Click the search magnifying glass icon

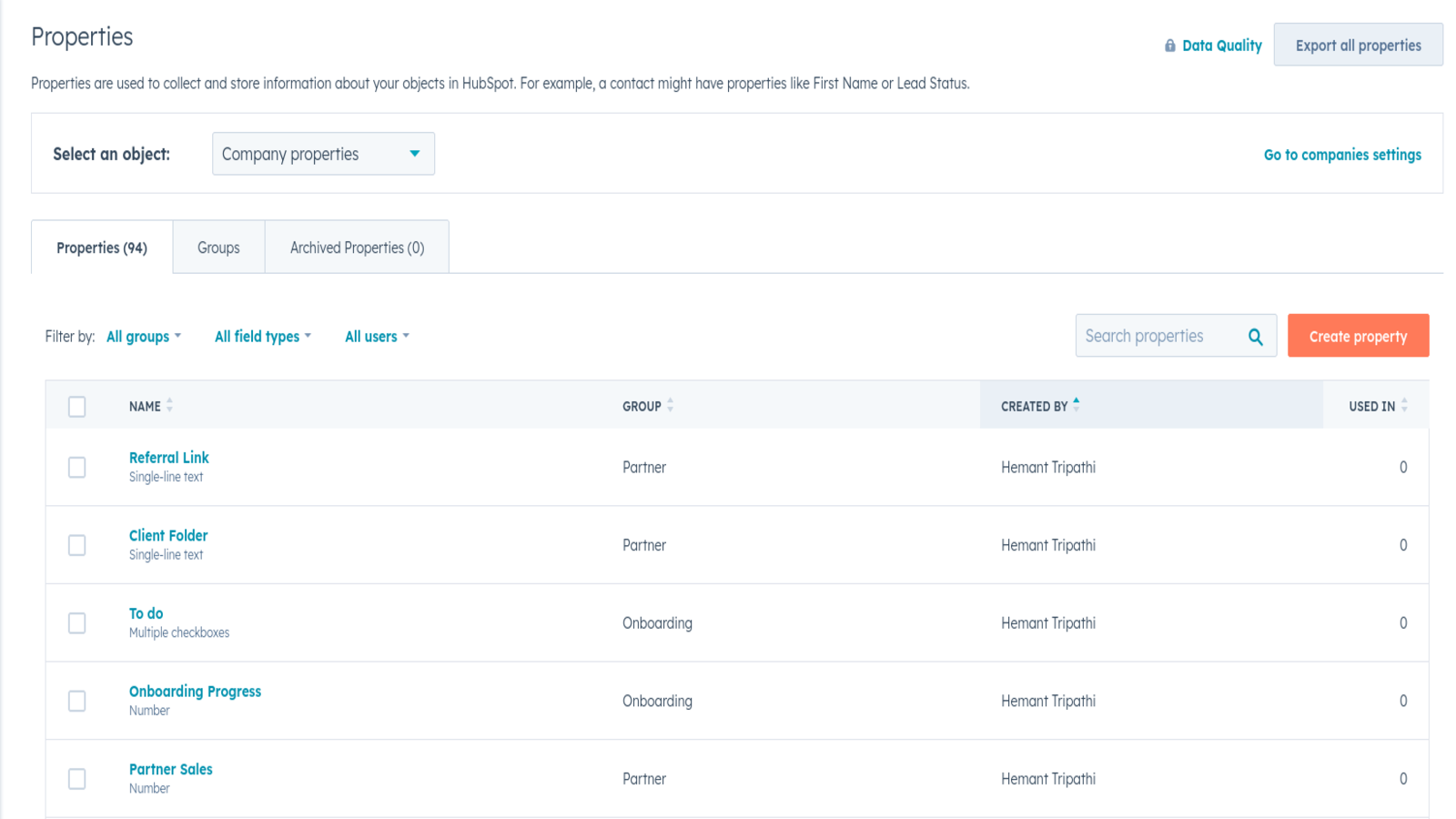point(1256,336)
